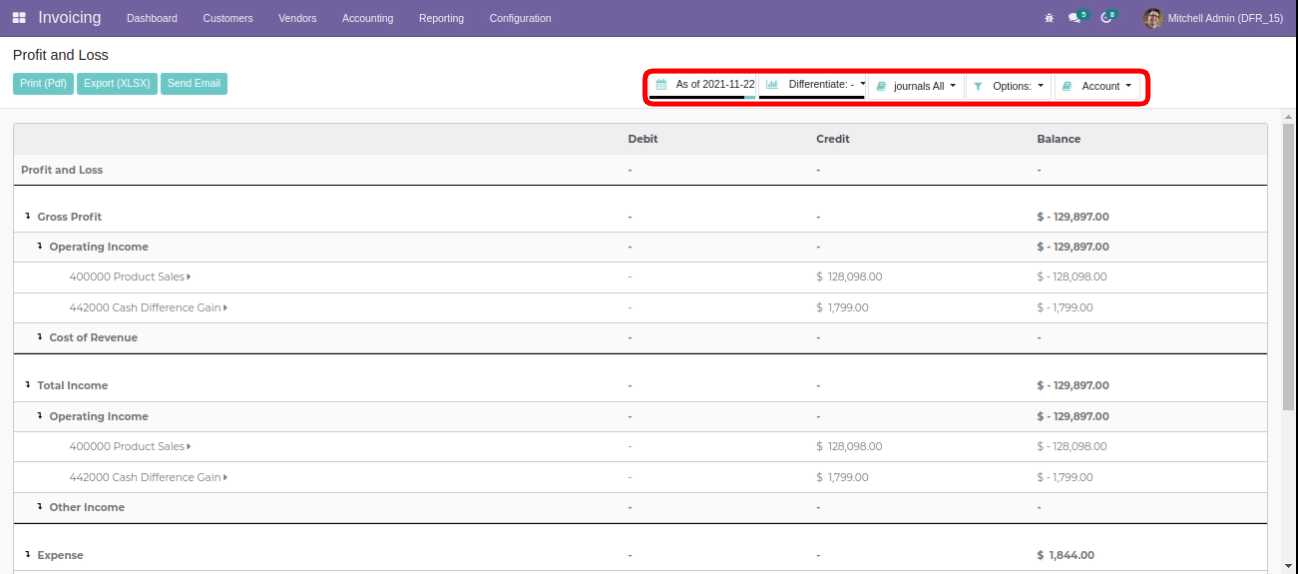Open the conversations chat icon
Image resolution: width=1298 pixels, height=574 pixels.
[x=1074, y=18]
